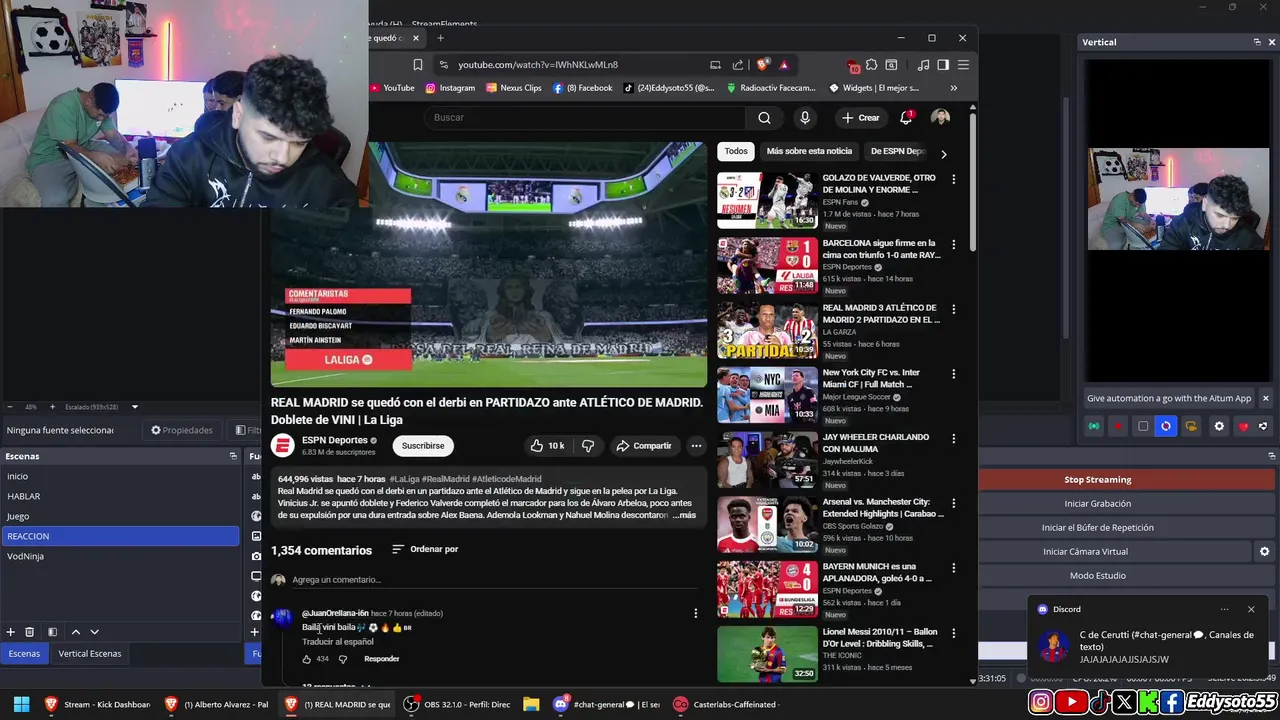Viewport: 1280px width, 720px height.
Task: Open new browser tab
Action: point(440,38)
